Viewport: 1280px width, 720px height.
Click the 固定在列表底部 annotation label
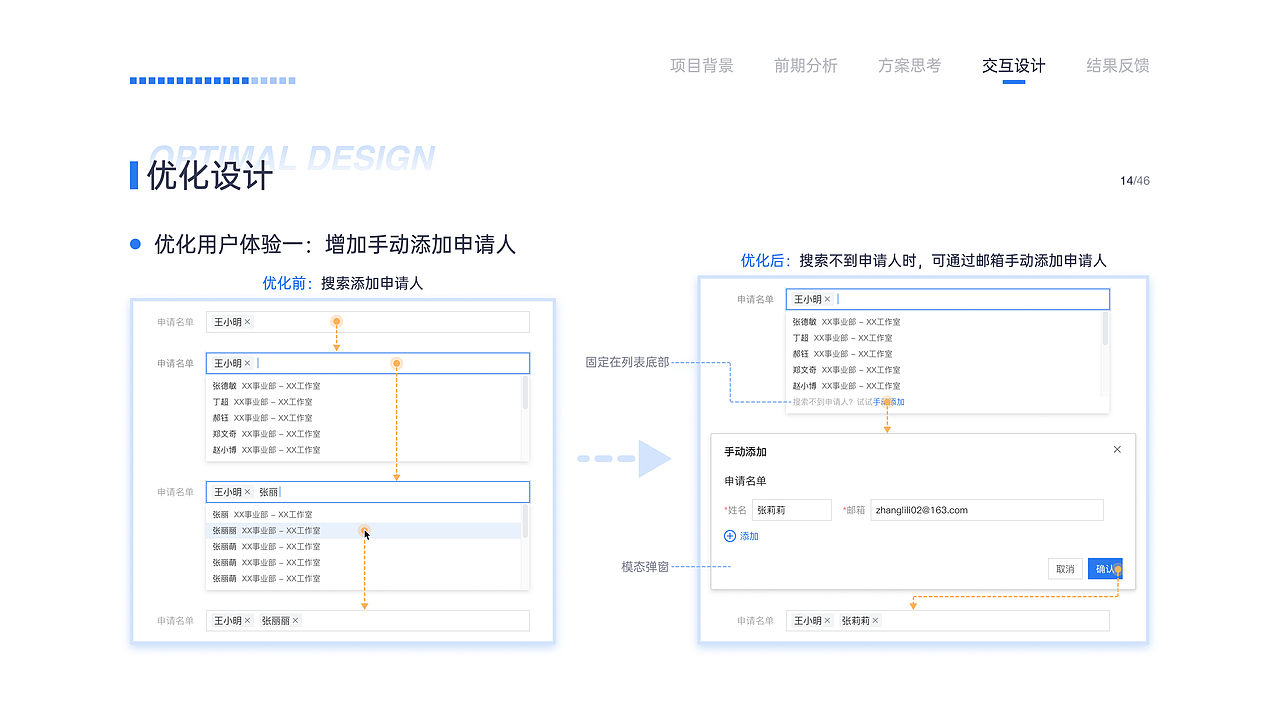click(627, 362)
